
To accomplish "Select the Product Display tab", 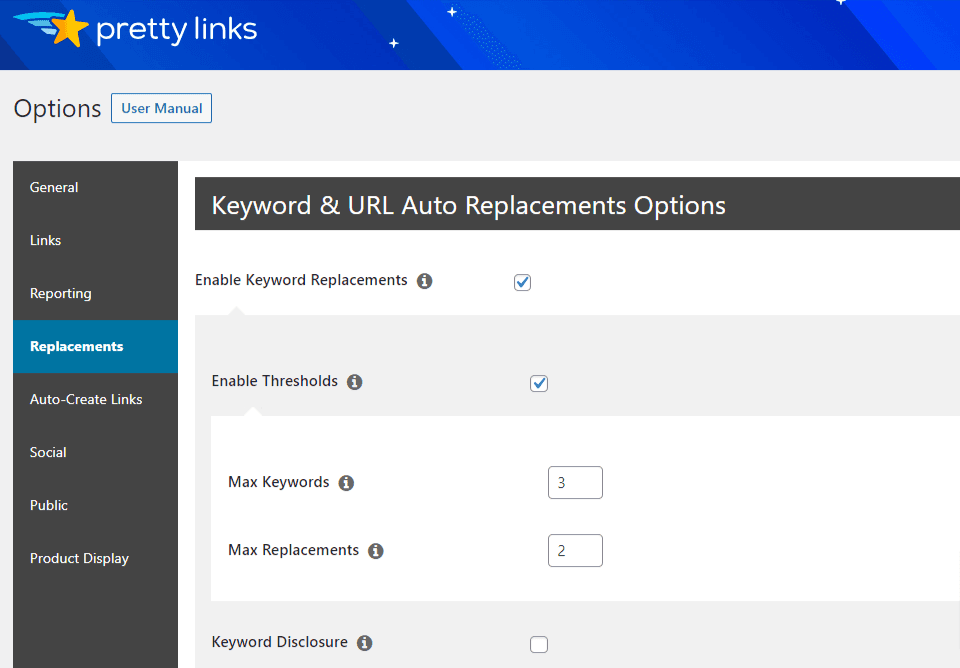I will [79, 558].
